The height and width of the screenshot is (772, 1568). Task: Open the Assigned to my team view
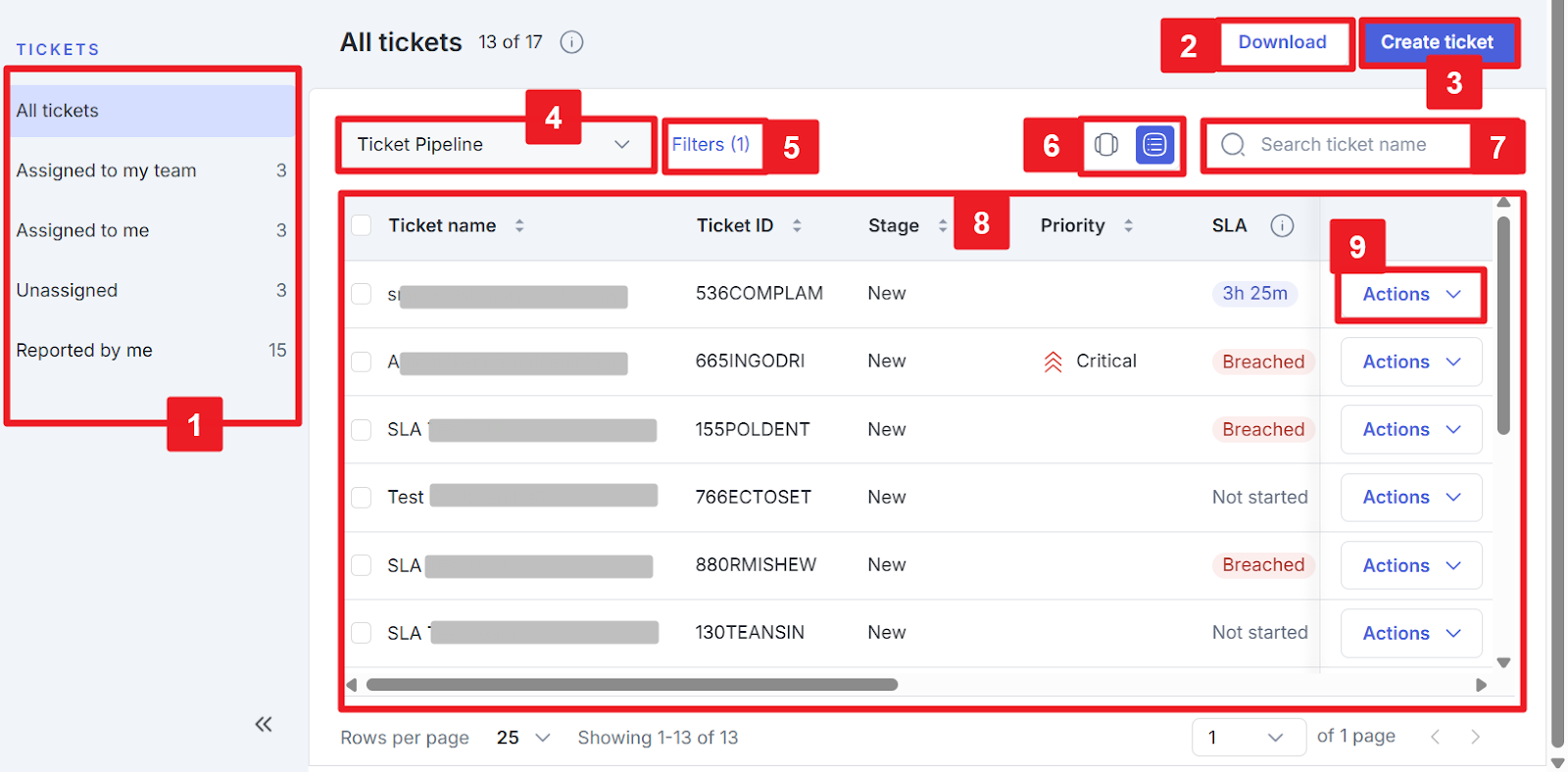(x=106, y=170)
